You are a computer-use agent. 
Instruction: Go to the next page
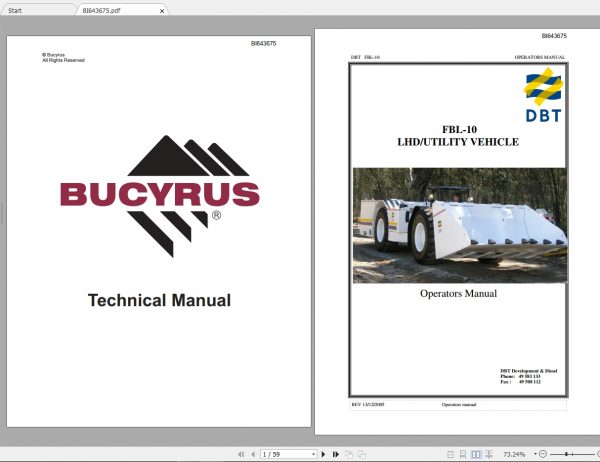click(323, 454)
